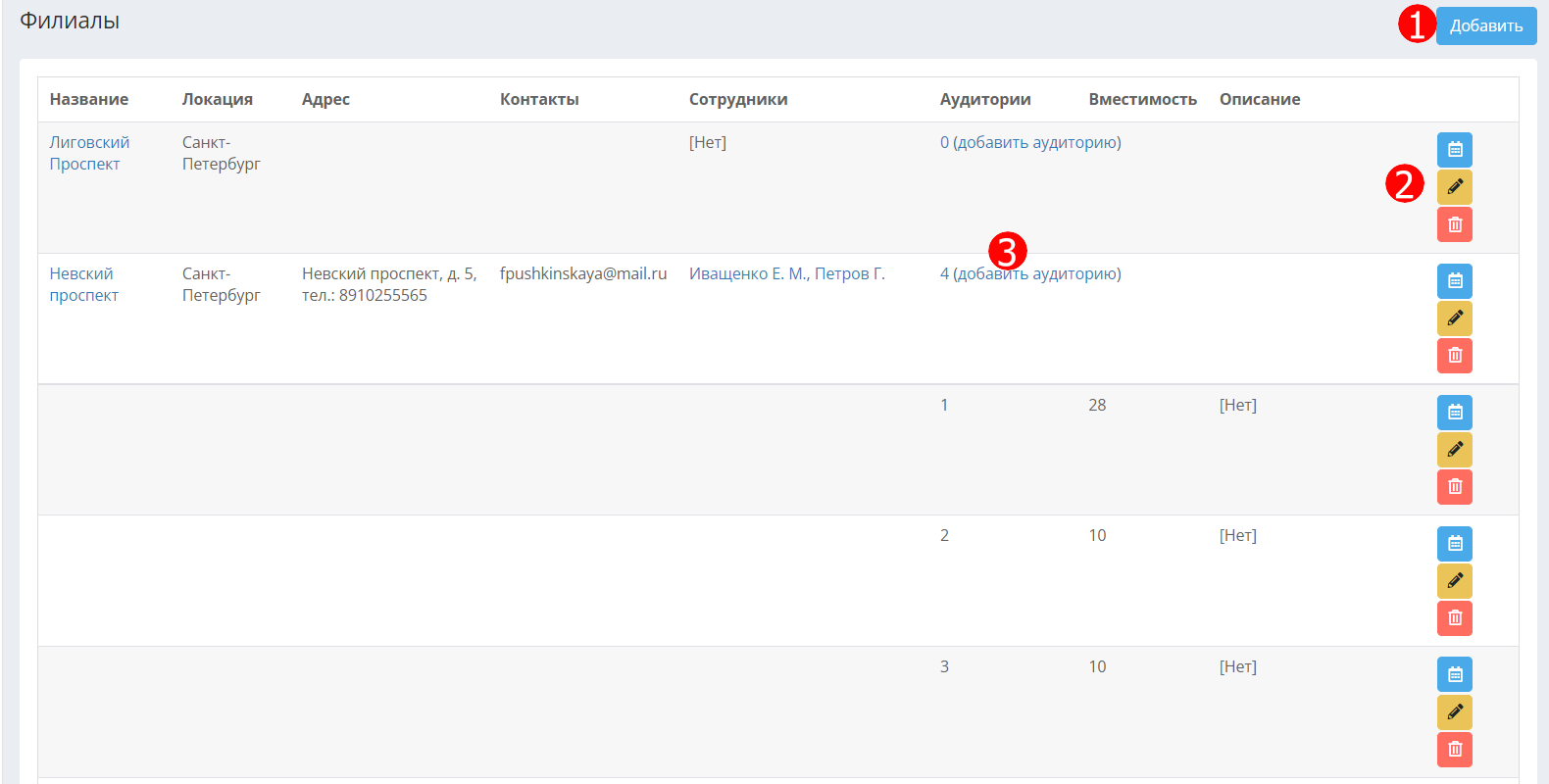Open employee Петров Г. link
Viewport: 1549px width, 784px height.
pyautogui.click(x=850, y=274)
